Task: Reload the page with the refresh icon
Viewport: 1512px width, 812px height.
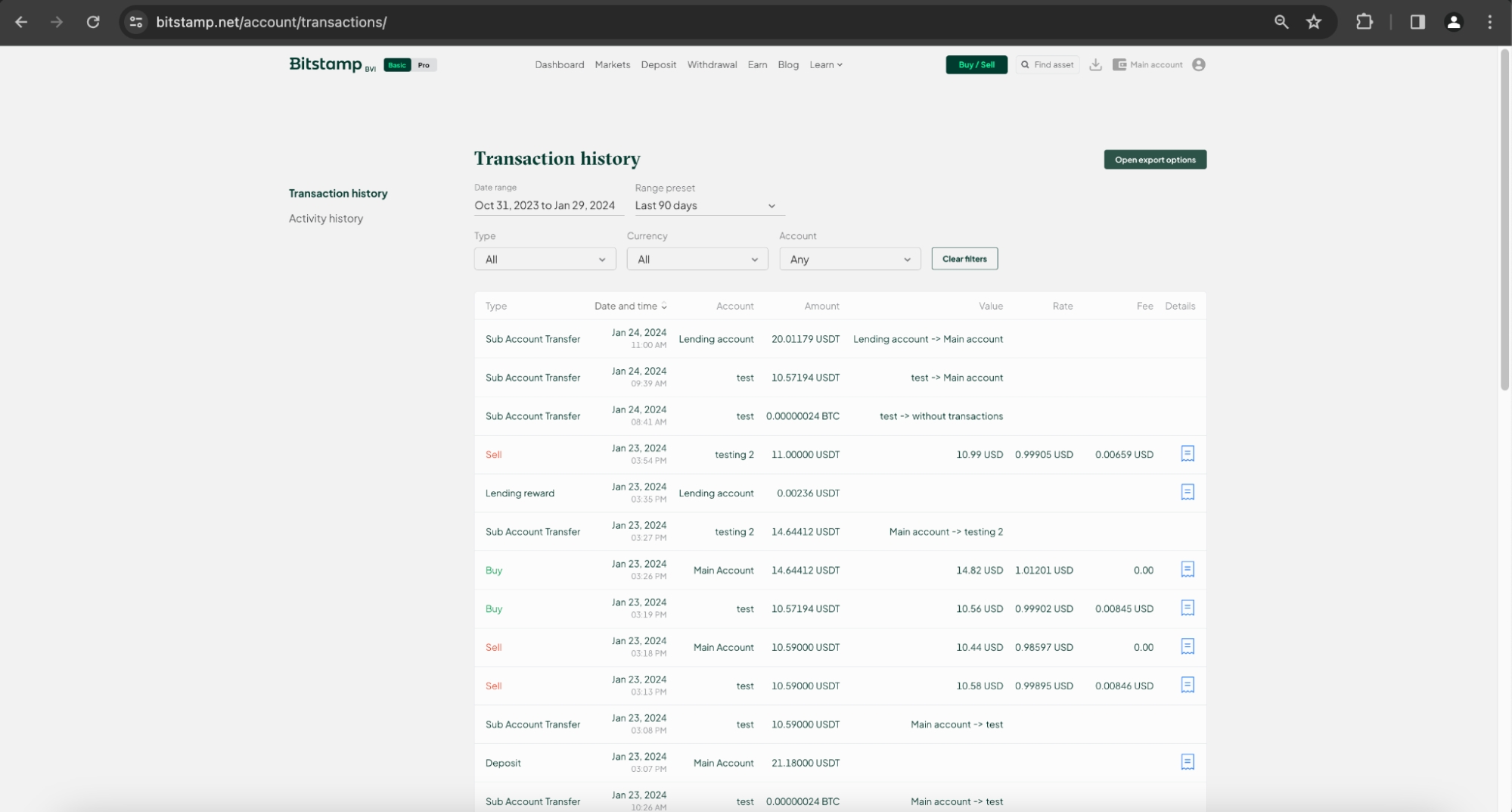Action: click(x=93, y=22)
